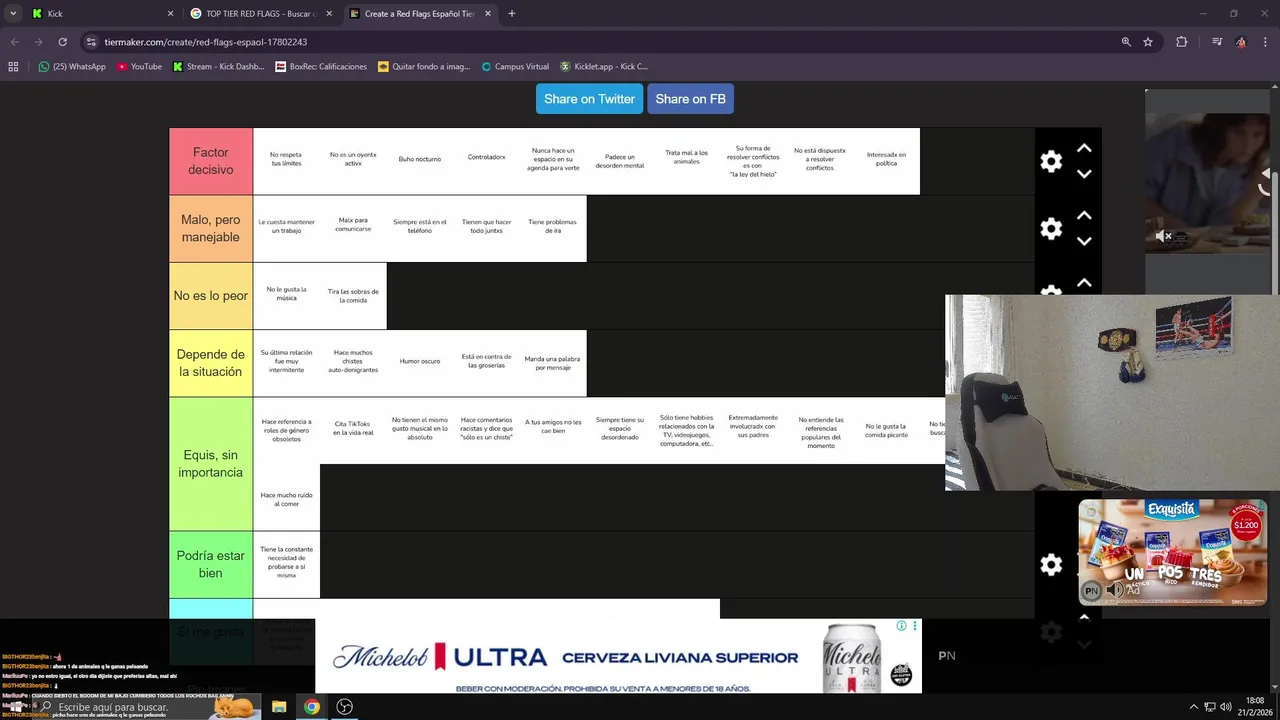Open Chrome from the Windows taskbar
The height and width of the screenshot is (720, 1280).
tap(312, 707)
